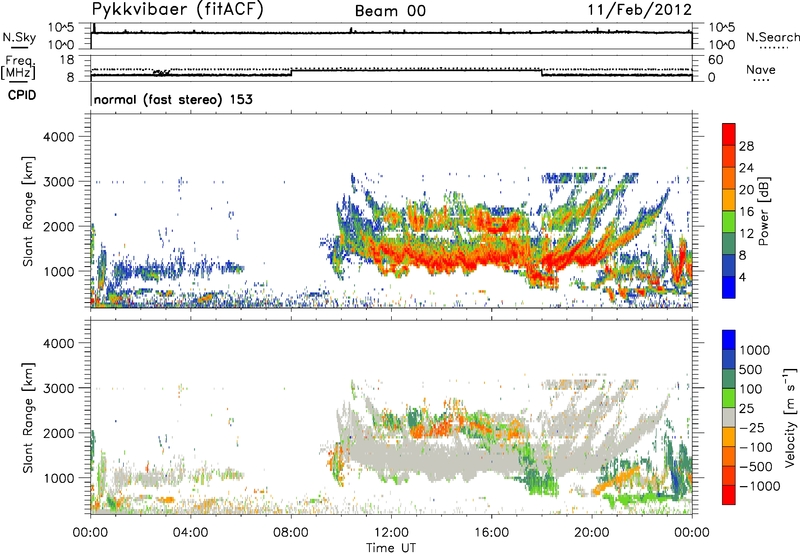Click the '4000' tick on power panel axis
Screen dimensions: 800x554
(59, 137)
